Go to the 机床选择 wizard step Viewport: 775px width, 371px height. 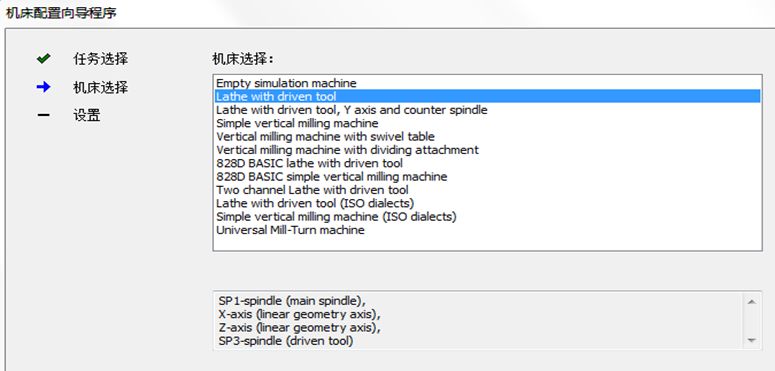(x=100, y=88)
